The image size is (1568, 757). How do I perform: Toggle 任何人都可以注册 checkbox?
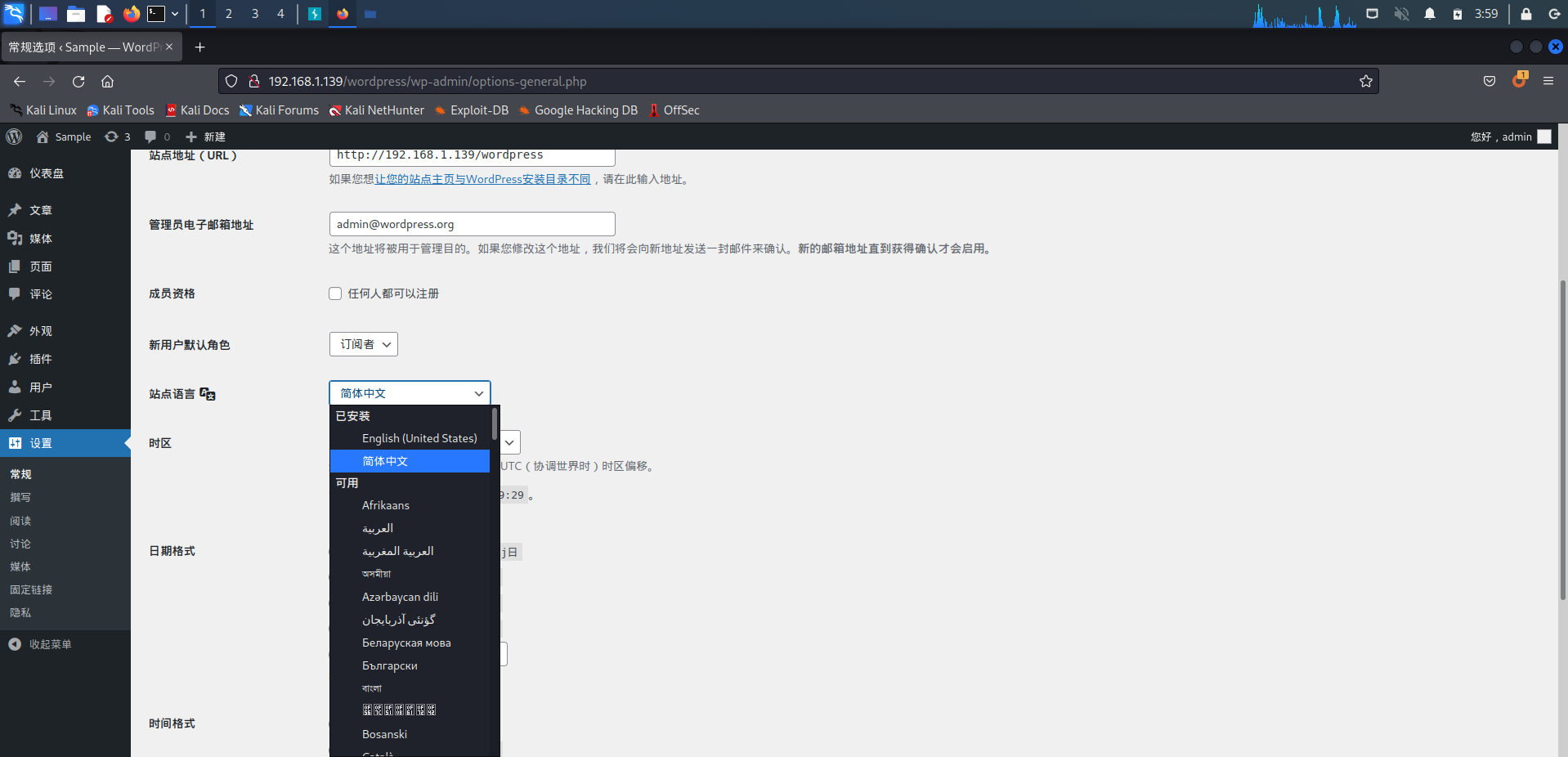tap(335, 293)
